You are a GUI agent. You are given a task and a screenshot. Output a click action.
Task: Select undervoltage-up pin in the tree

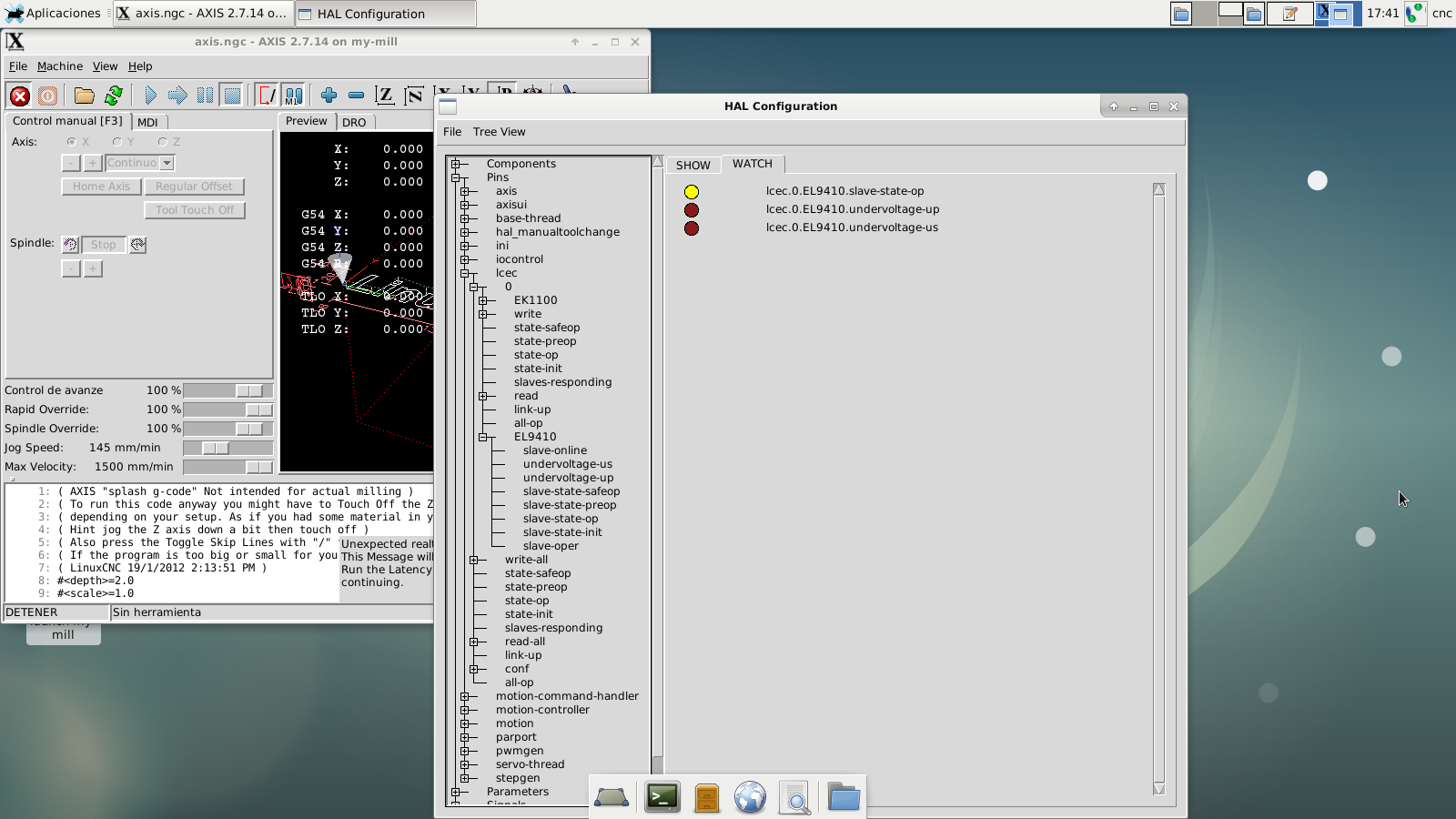[568, 478]
